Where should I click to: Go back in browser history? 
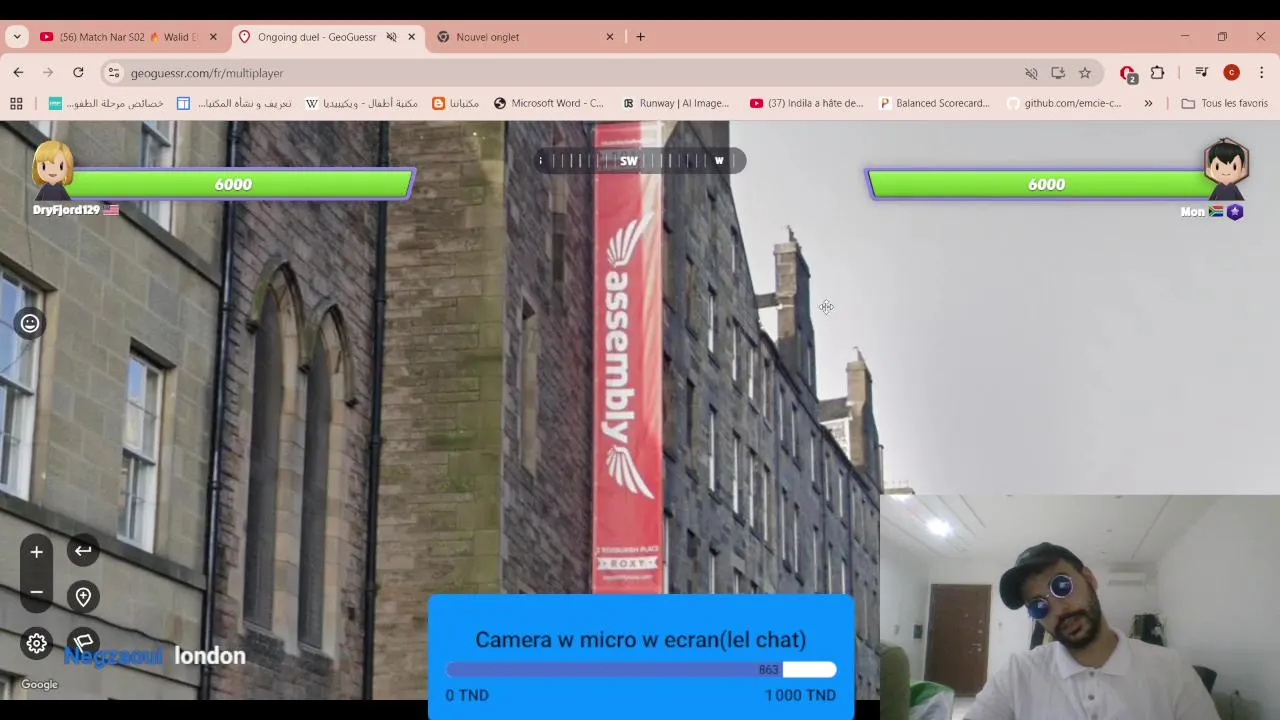pyautogui.click(x=18, y=73)
